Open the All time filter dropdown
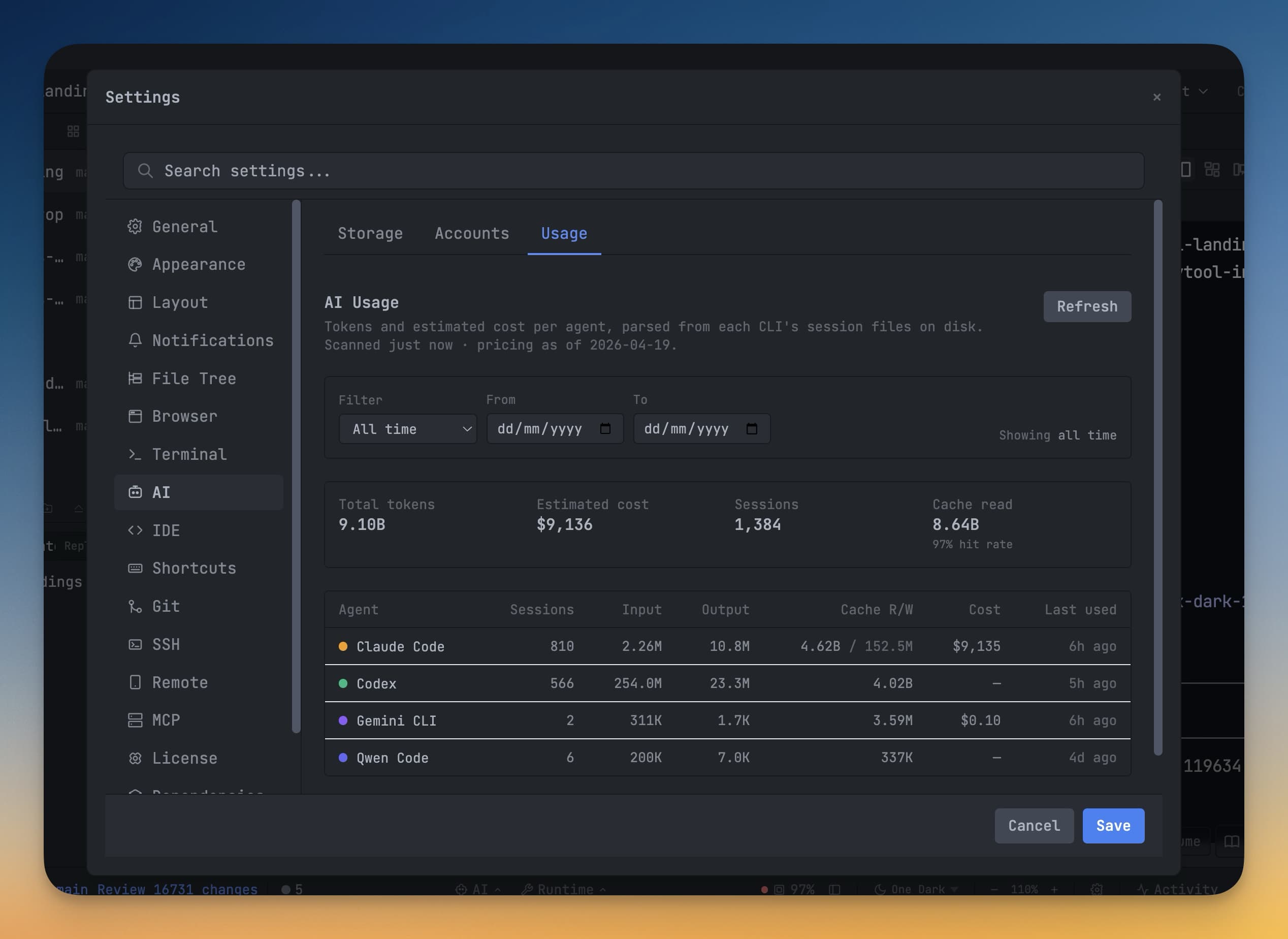 click(407, 429)
